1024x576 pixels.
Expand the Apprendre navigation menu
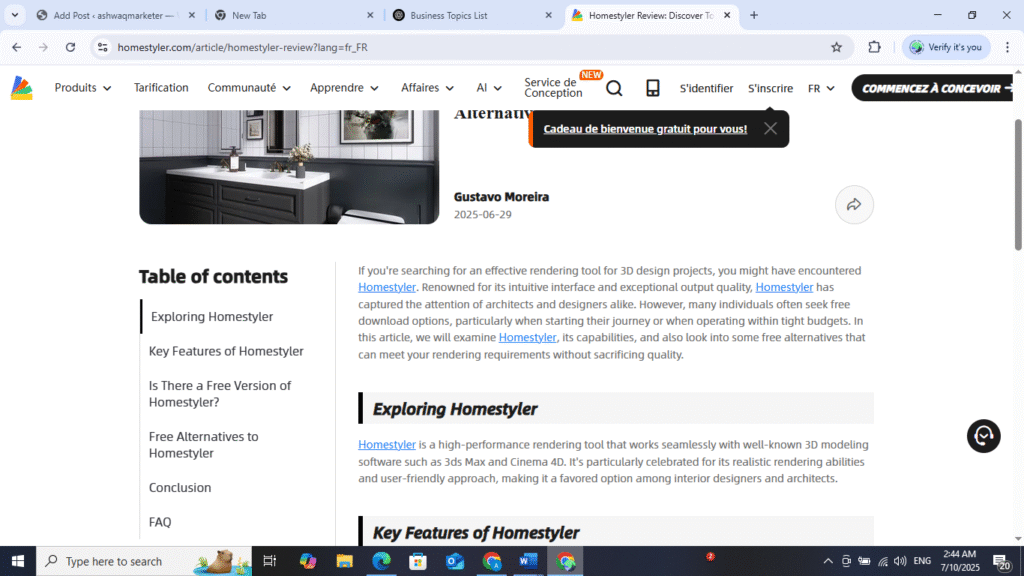[344, 88]
